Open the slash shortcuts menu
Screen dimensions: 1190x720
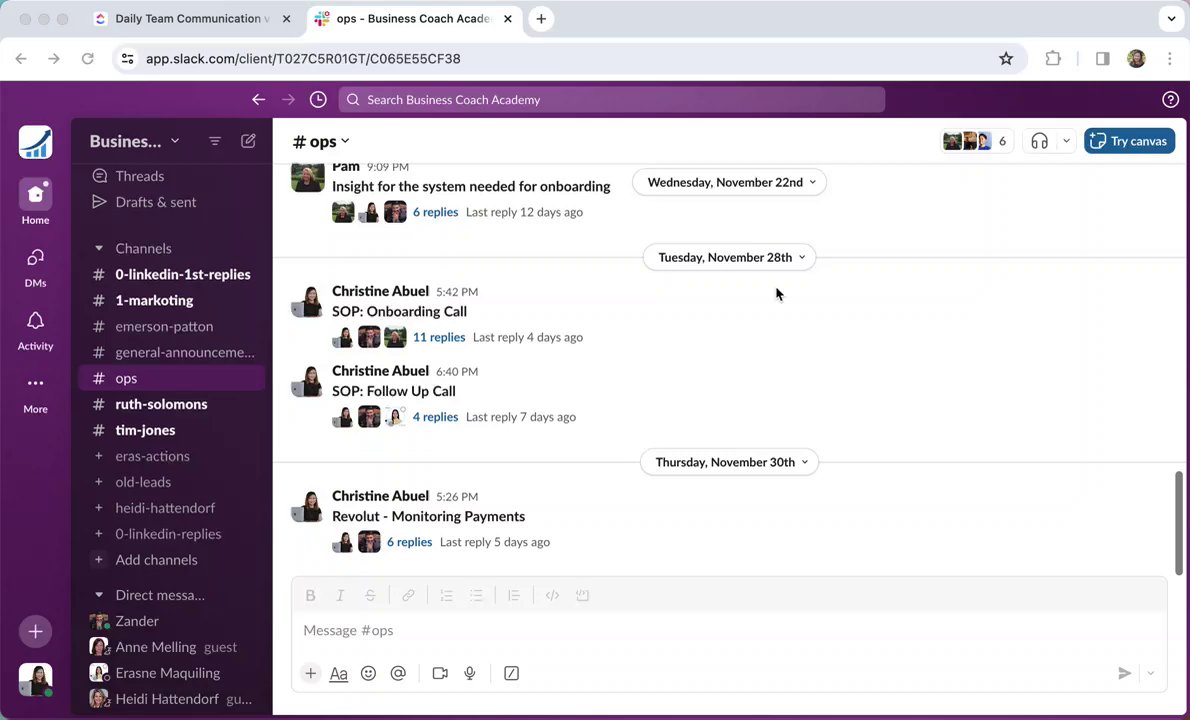pos(512,673)
